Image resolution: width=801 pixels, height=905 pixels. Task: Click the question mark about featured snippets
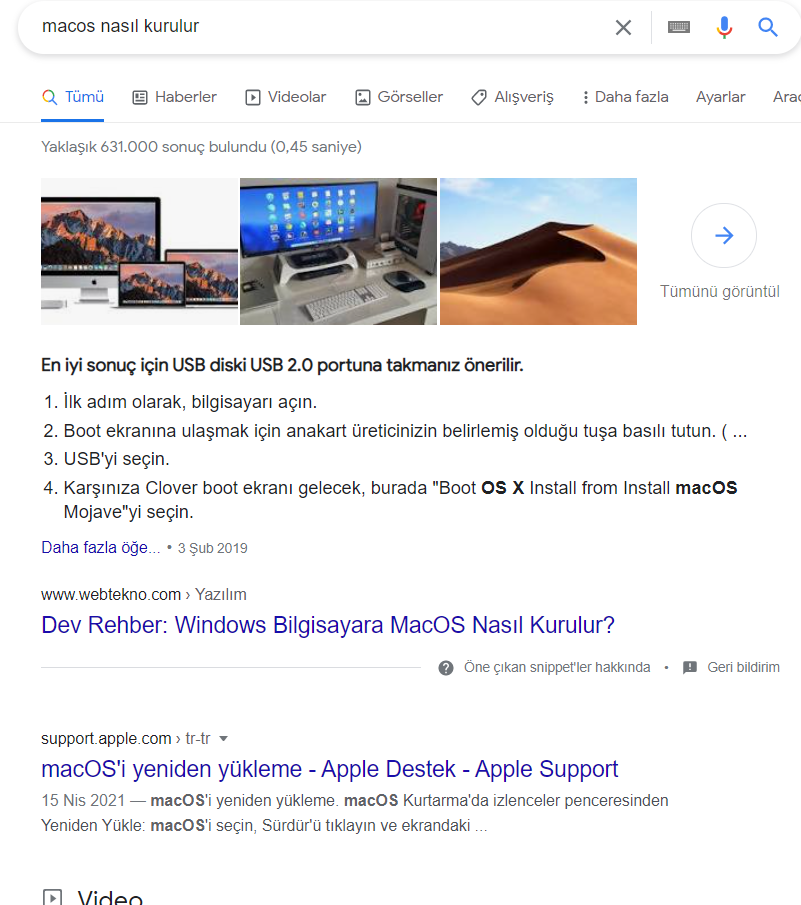point(446,668)
